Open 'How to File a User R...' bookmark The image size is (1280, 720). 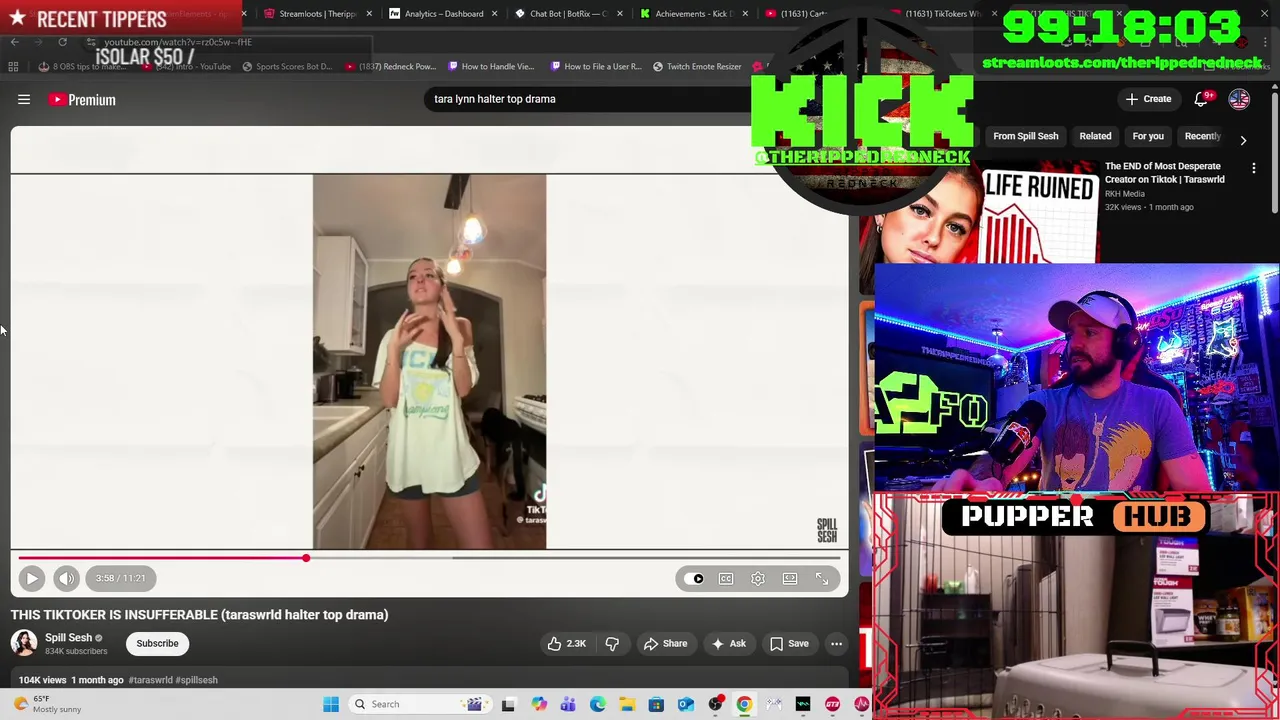click(595, 67)
